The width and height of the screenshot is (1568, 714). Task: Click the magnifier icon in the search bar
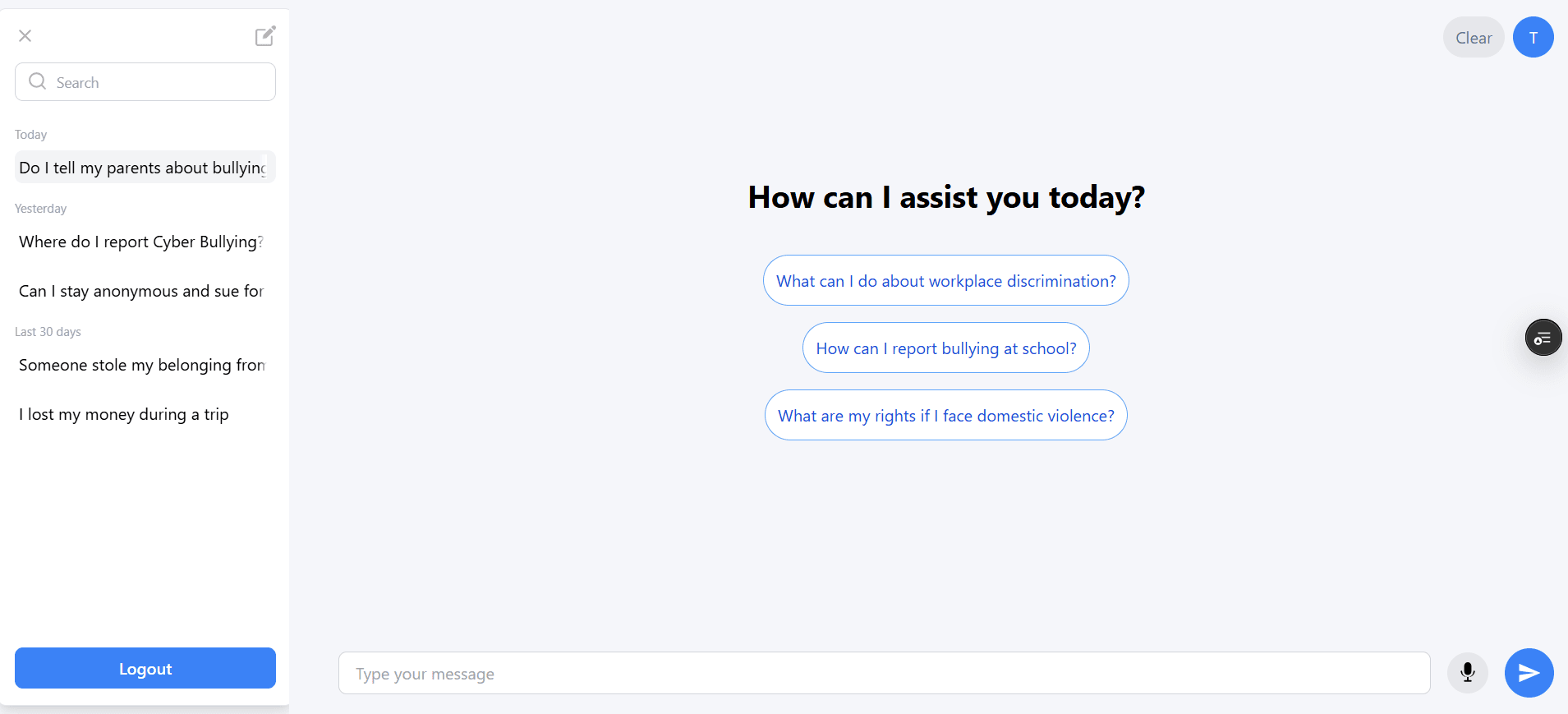38,81
